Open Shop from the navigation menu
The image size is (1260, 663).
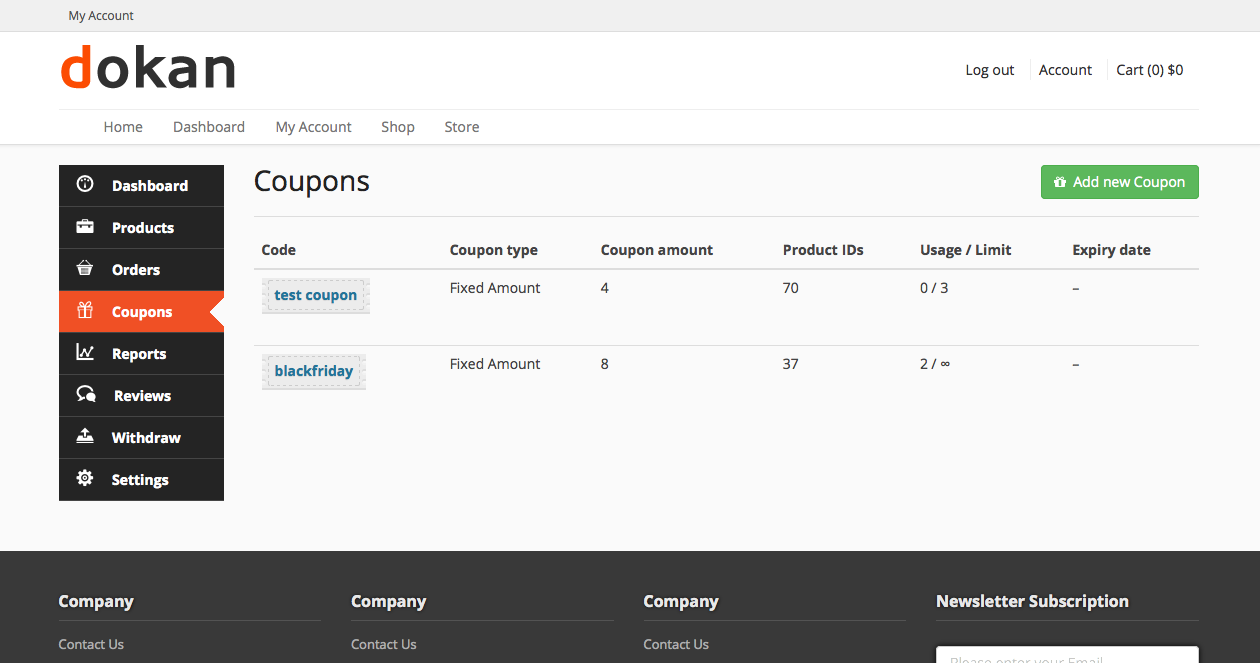click(398, 127)
